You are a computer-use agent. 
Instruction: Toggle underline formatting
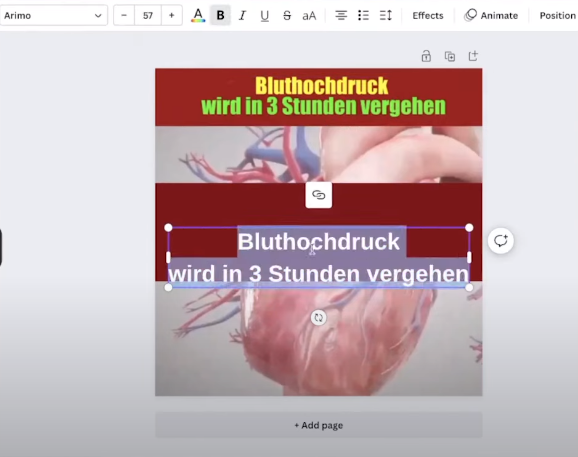coord(264,15)
